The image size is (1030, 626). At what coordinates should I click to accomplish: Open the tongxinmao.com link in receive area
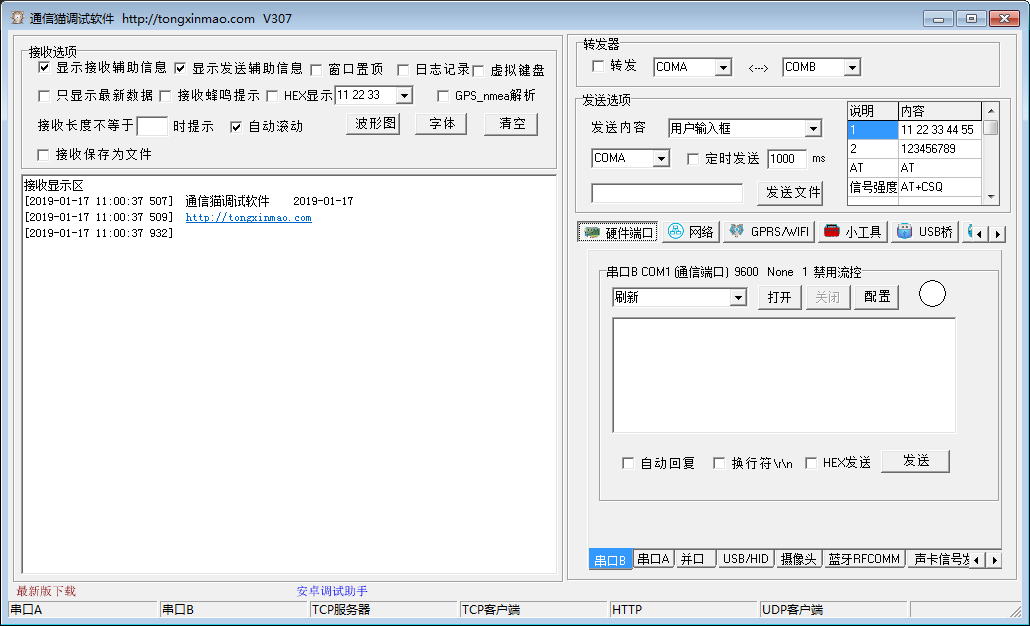(x=248, y=217)
